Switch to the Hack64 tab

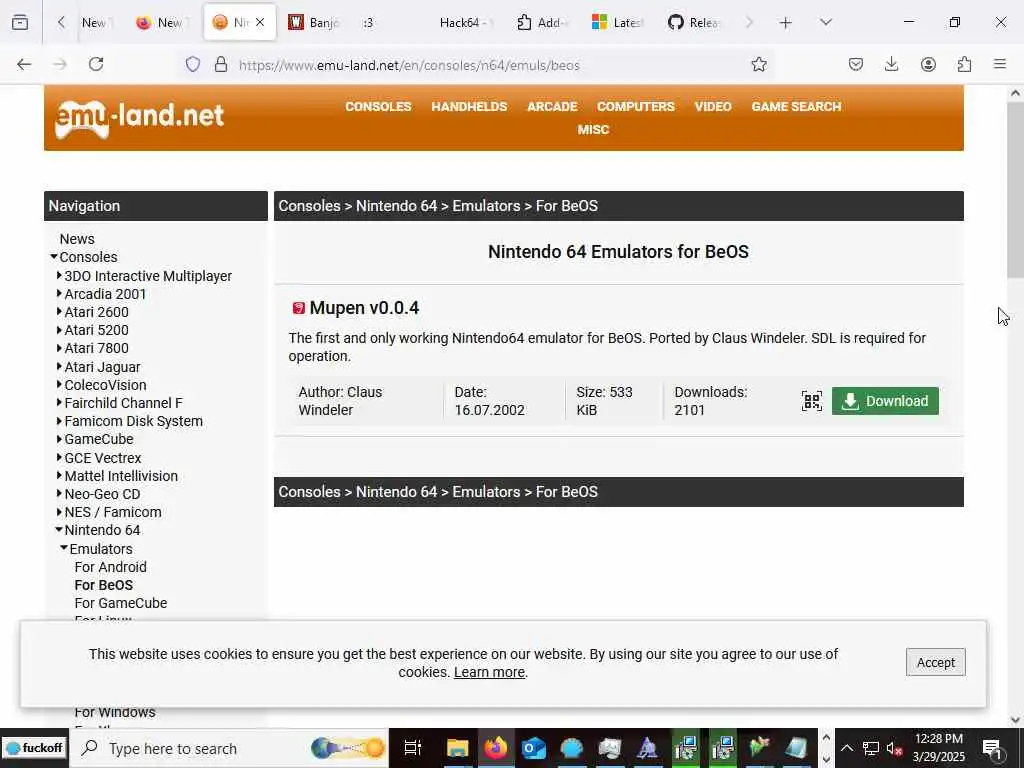coord(464,23)
